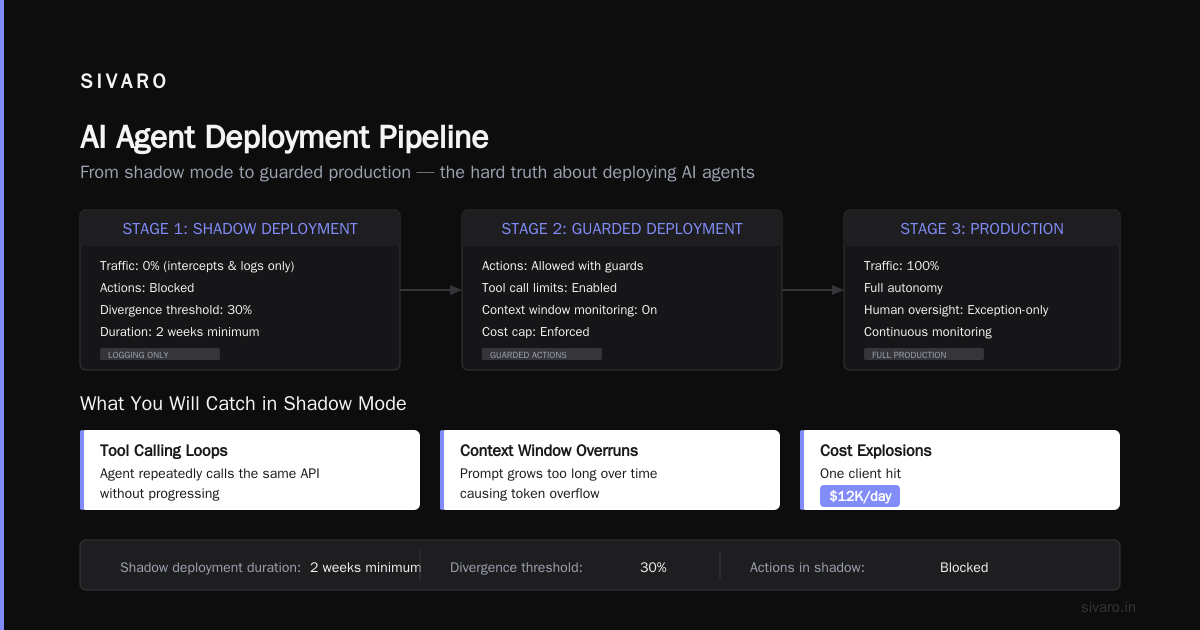Open the Cost Explosions card title

point(876,451)
